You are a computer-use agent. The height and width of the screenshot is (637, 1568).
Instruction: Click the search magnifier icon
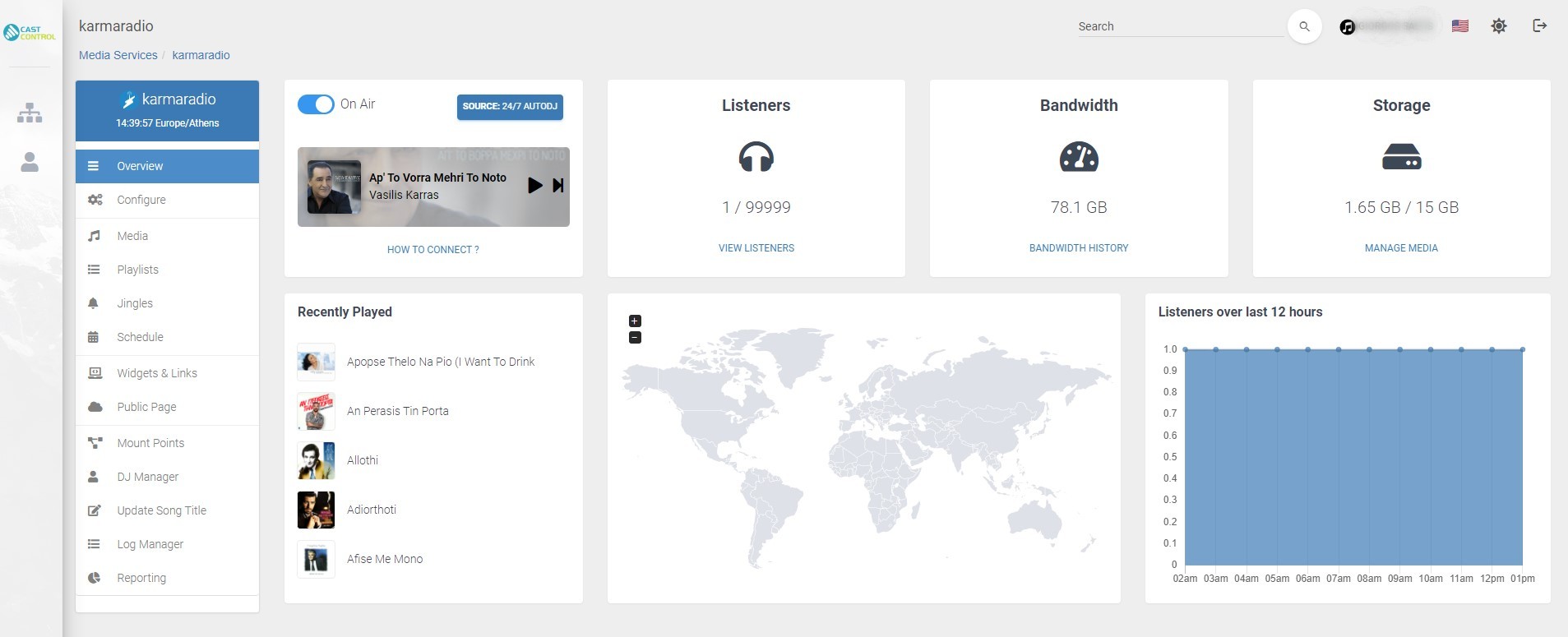click(1304, 26)
